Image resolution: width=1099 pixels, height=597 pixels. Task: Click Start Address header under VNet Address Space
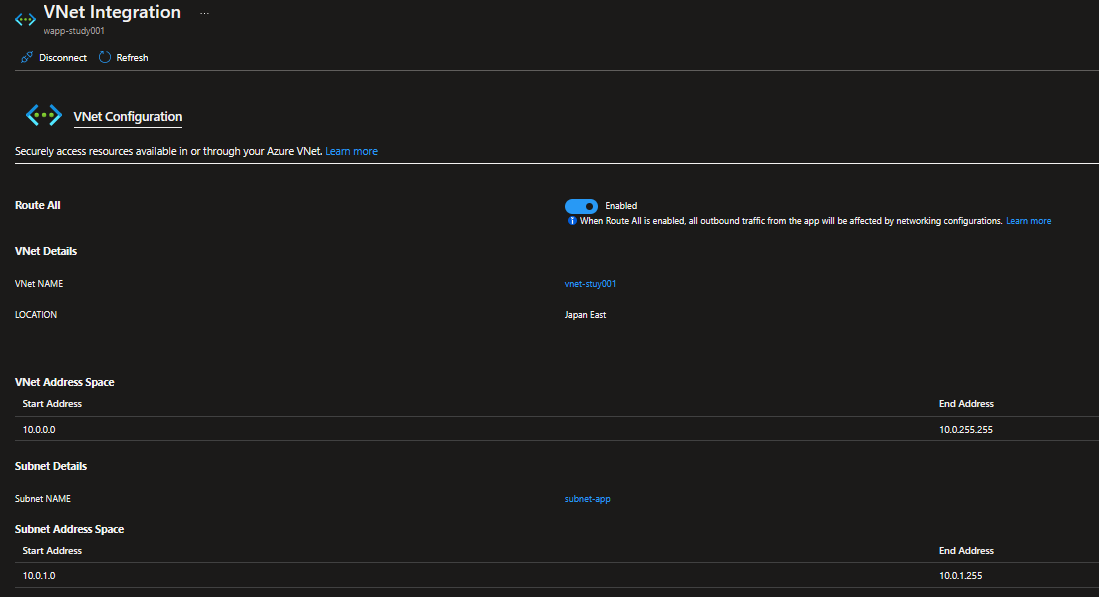tap(52, 404)
